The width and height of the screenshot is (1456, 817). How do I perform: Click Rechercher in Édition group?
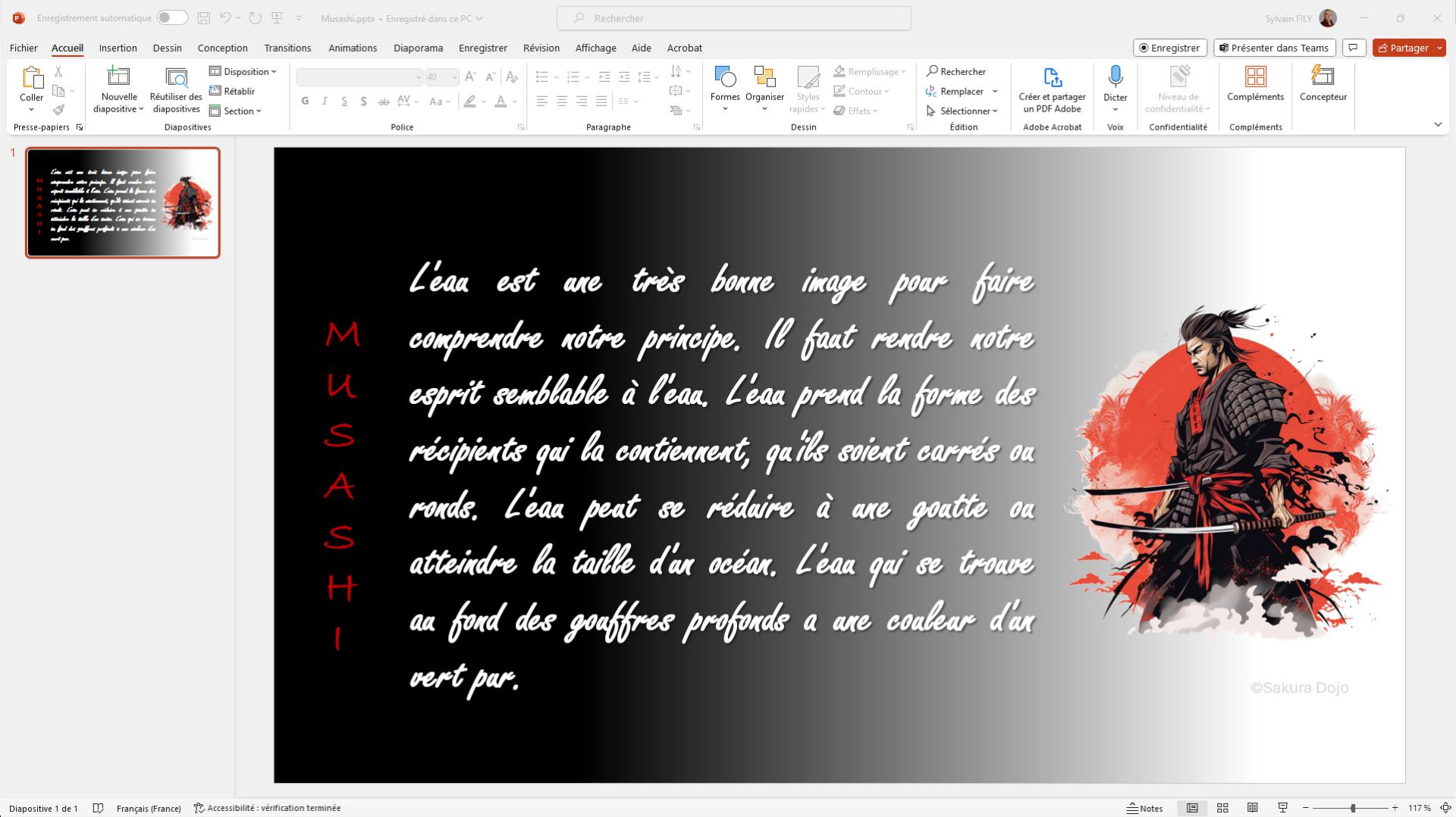coord(956,71)
